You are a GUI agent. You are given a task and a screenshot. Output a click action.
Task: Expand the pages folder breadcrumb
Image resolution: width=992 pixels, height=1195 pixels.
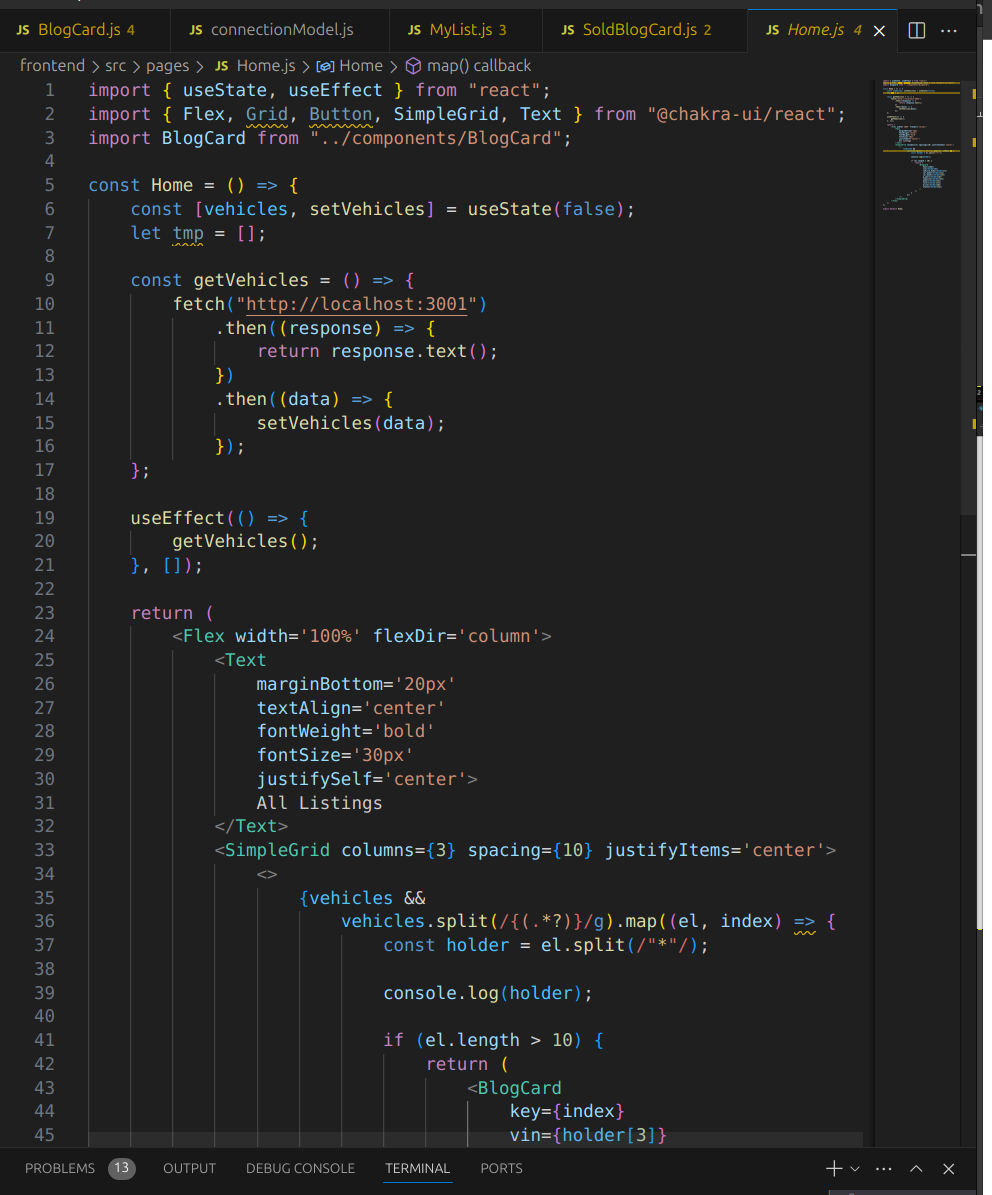167,66
